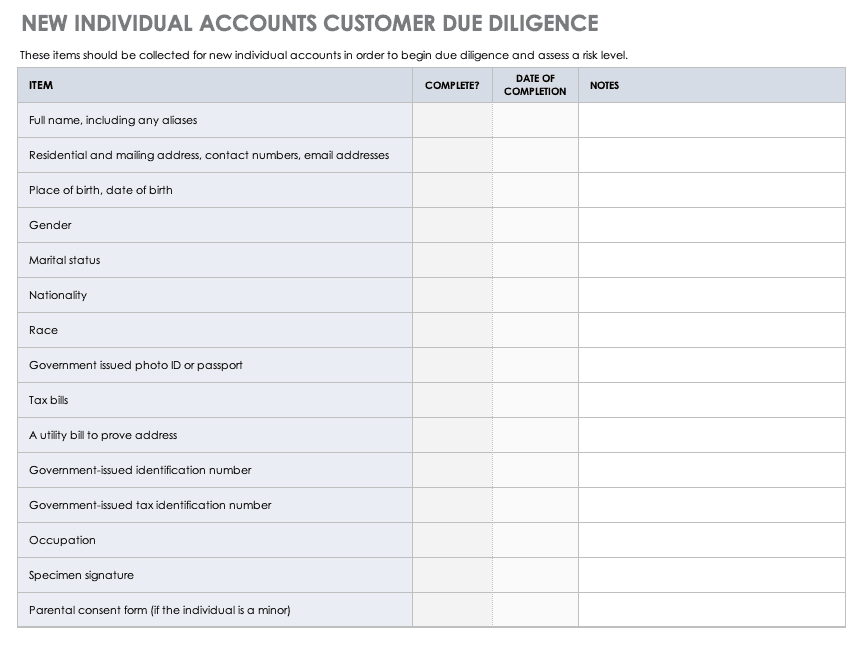Select the Complete? cell for Occupation row
Viewport: 865px width, 652px height.
pyautogui.click(x=452, y=540)
